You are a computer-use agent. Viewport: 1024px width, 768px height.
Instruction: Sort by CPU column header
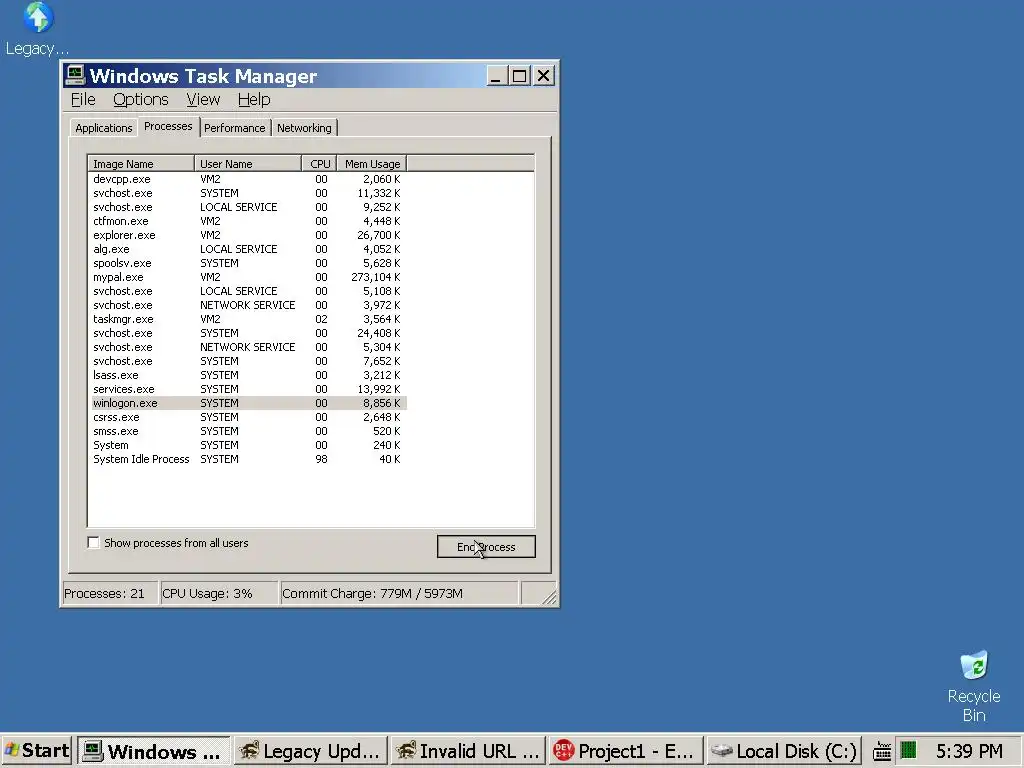point(319,163)
